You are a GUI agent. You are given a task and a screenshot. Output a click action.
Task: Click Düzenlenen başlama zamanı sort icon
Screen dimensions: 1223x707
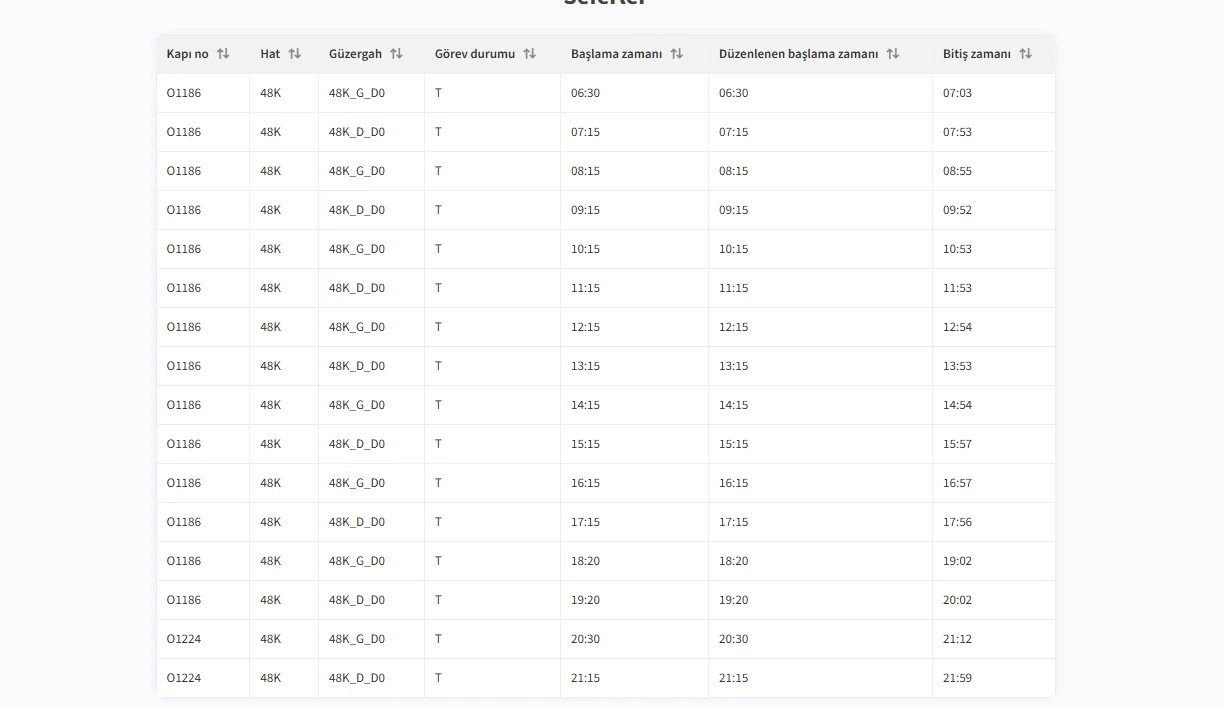click(892, 54)
